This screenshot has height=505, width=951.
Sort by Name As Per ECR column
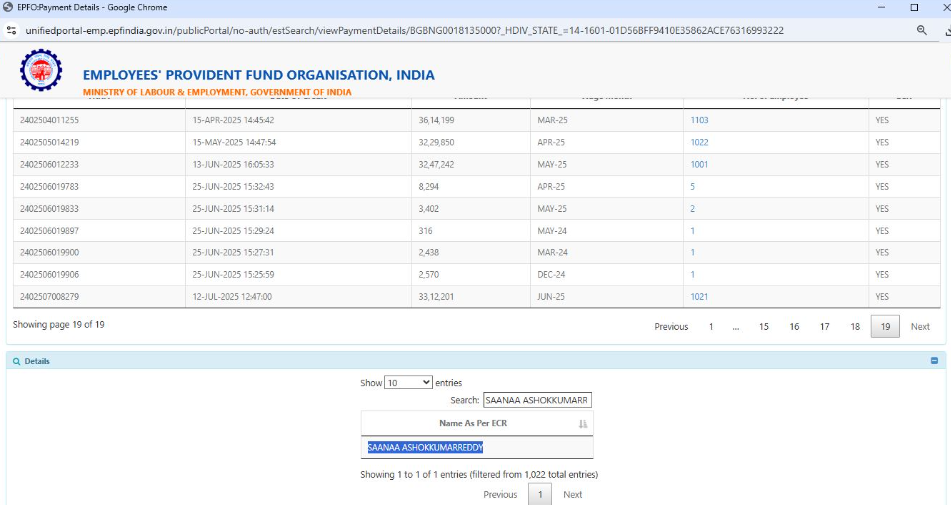583,424
